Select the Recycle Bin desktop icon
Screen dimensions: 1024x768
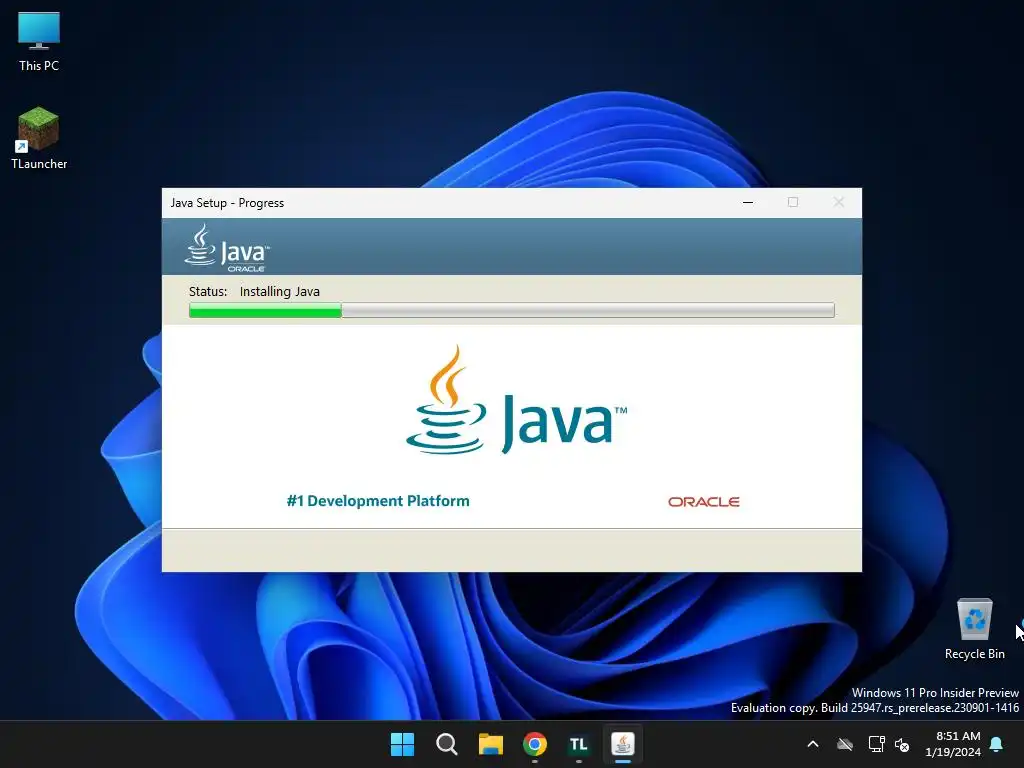[x=974, y=629]
